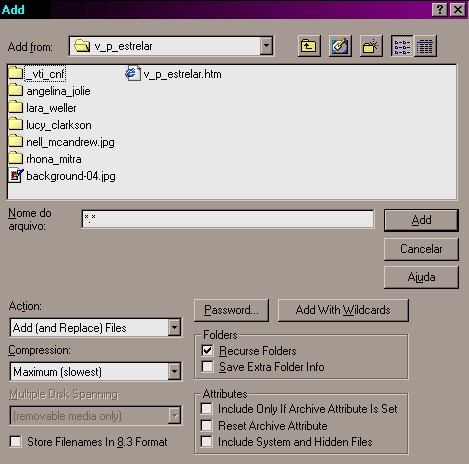Click the Maximum (slowest) value

57,372
